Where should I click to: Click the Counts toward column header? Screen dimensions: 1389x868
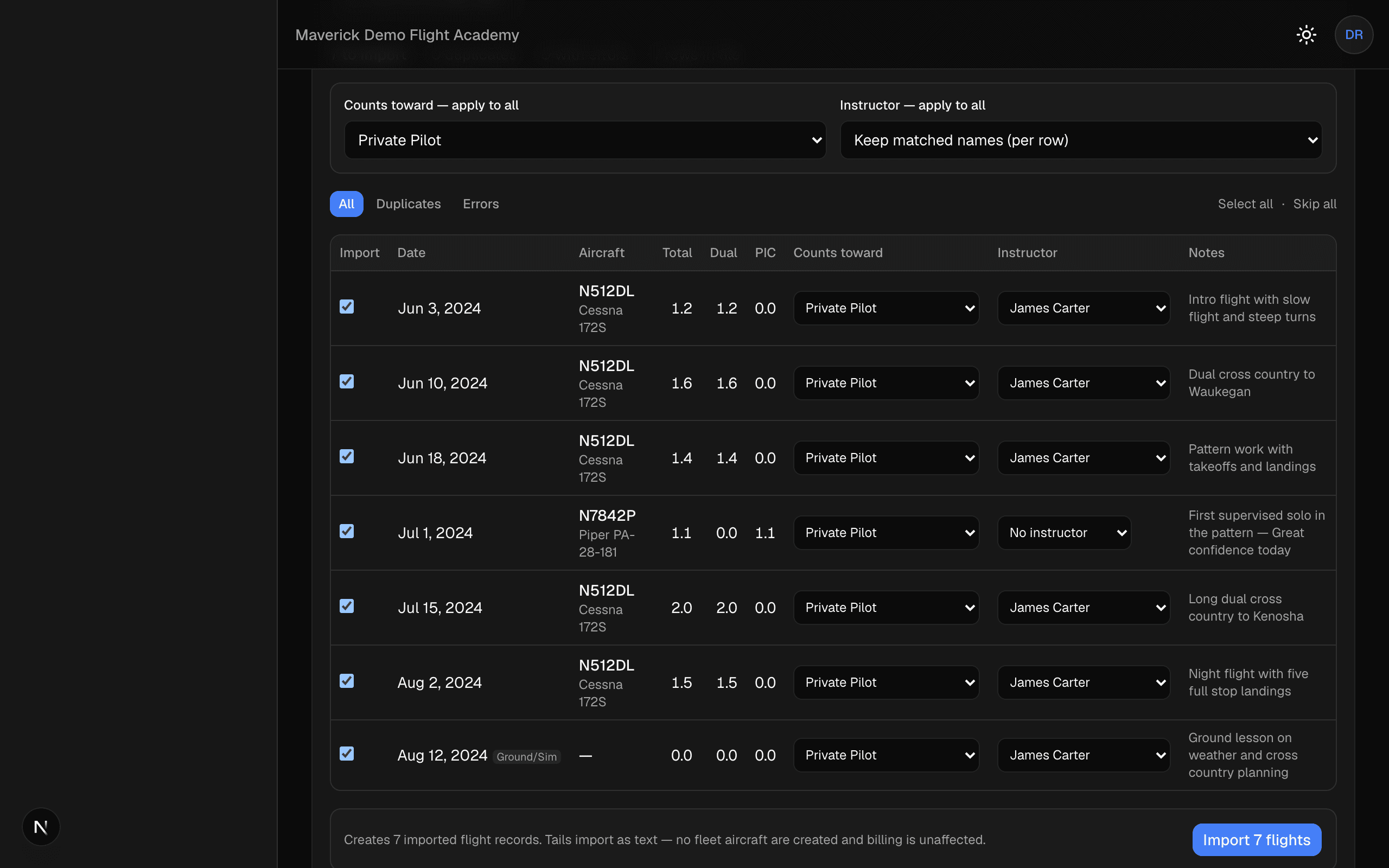click(837, 253)
